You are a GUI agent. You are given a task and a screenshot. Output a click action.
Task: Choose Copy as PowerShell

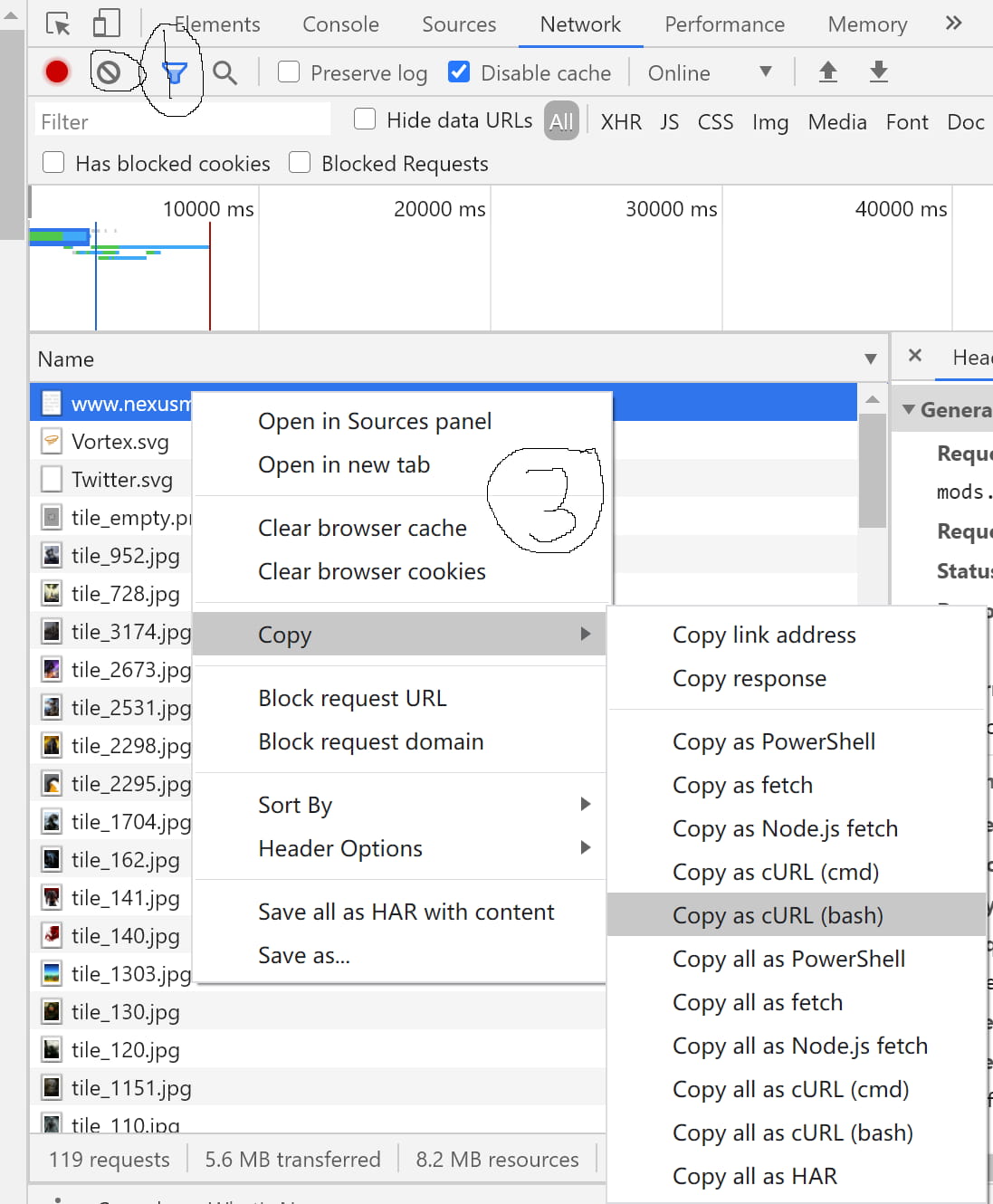tap(797, 741)
